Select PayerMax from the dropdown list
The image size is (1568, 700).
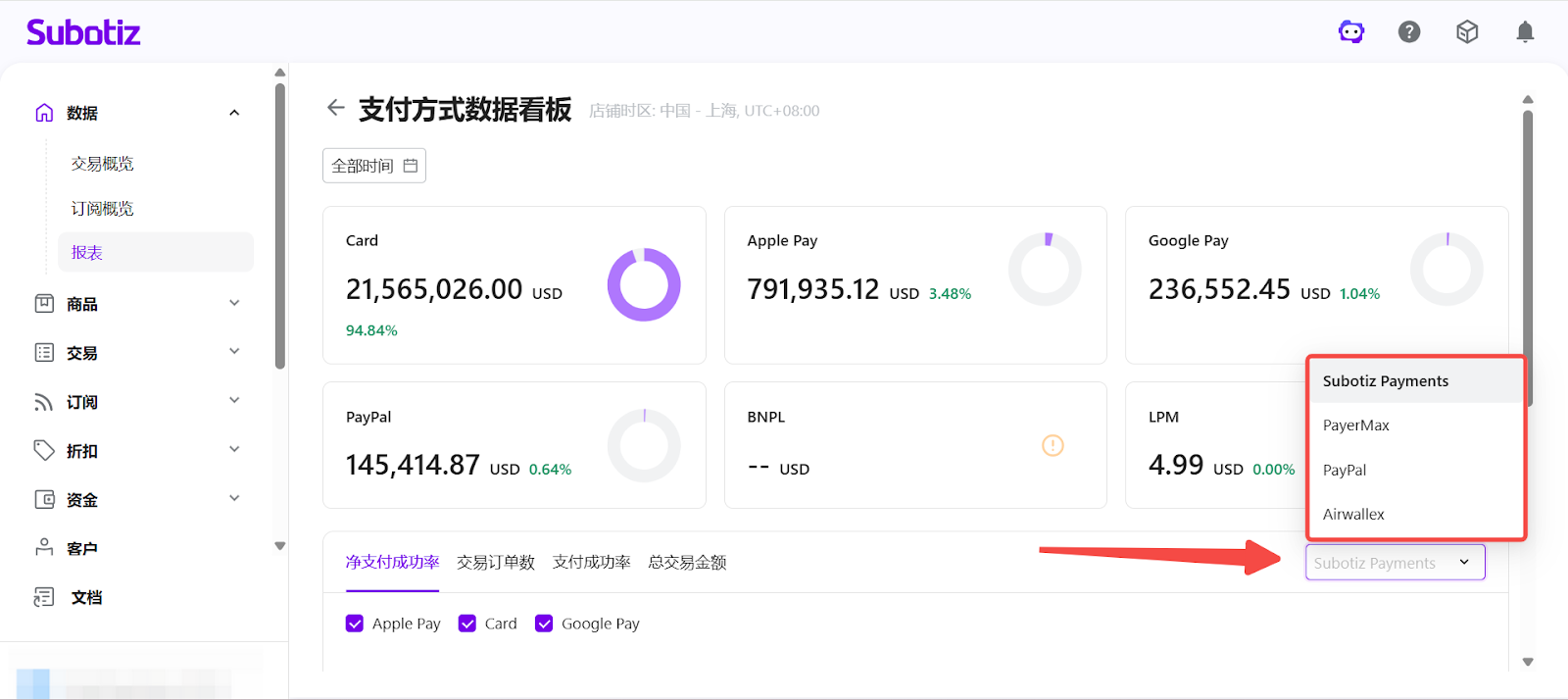tap(1356, 425)
